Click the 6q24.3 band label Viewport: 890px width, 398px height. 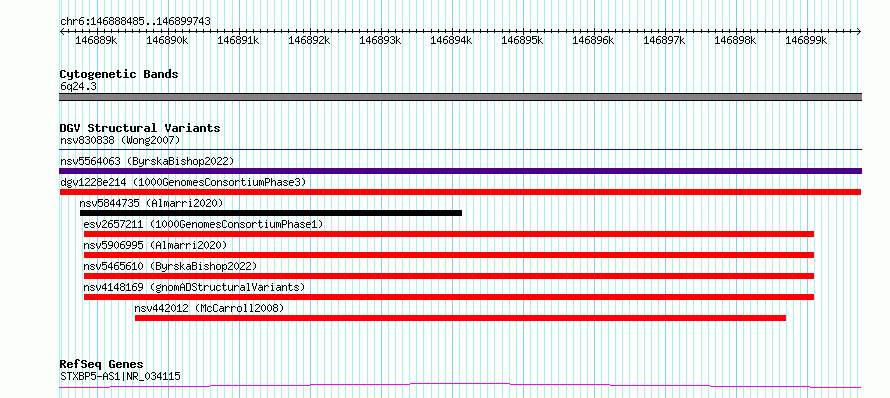pyautogui.click(x=78, y=86)
